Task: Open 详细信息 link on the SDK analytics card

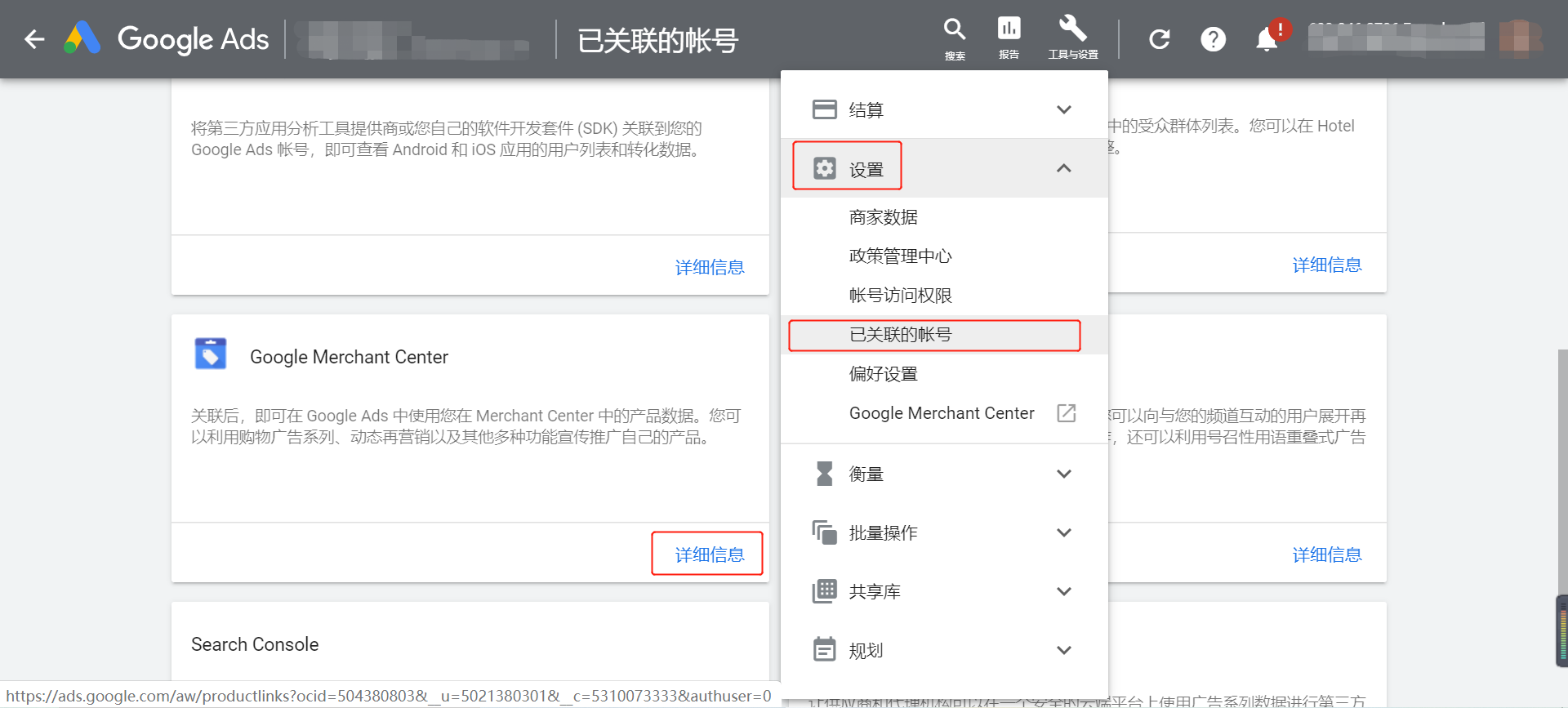Action: 710,268
